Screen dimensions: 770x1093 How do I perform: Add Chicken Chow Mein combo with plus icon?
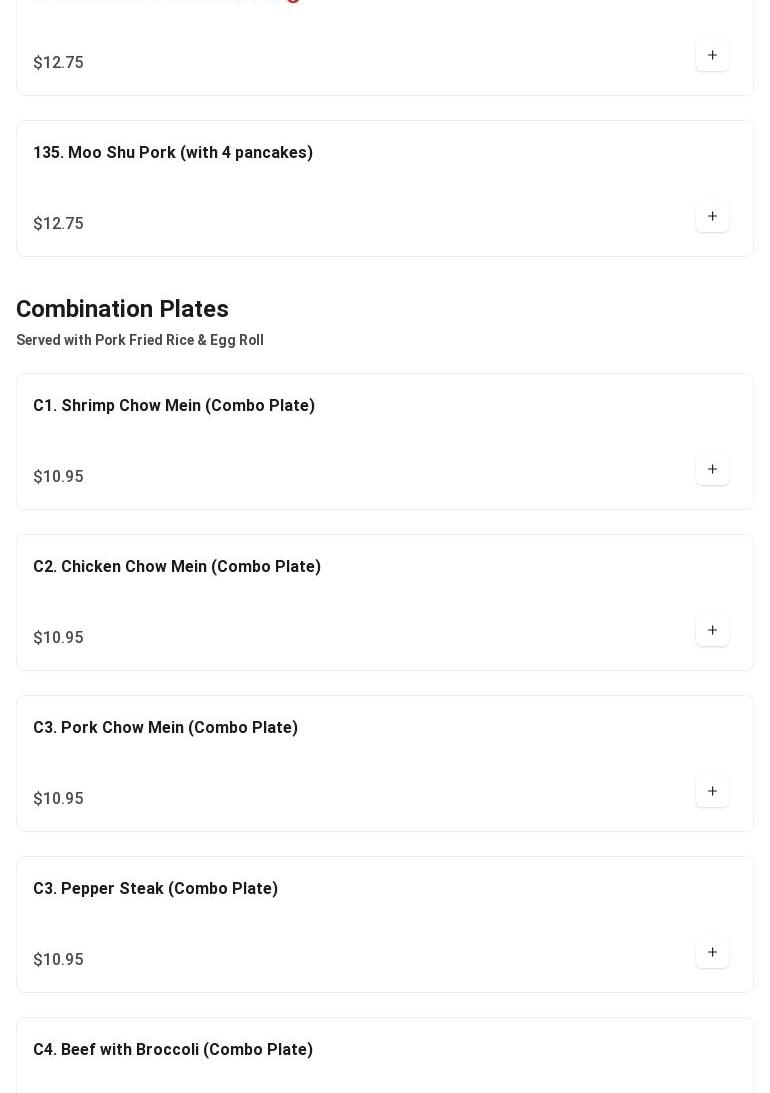tap(712, 630)
